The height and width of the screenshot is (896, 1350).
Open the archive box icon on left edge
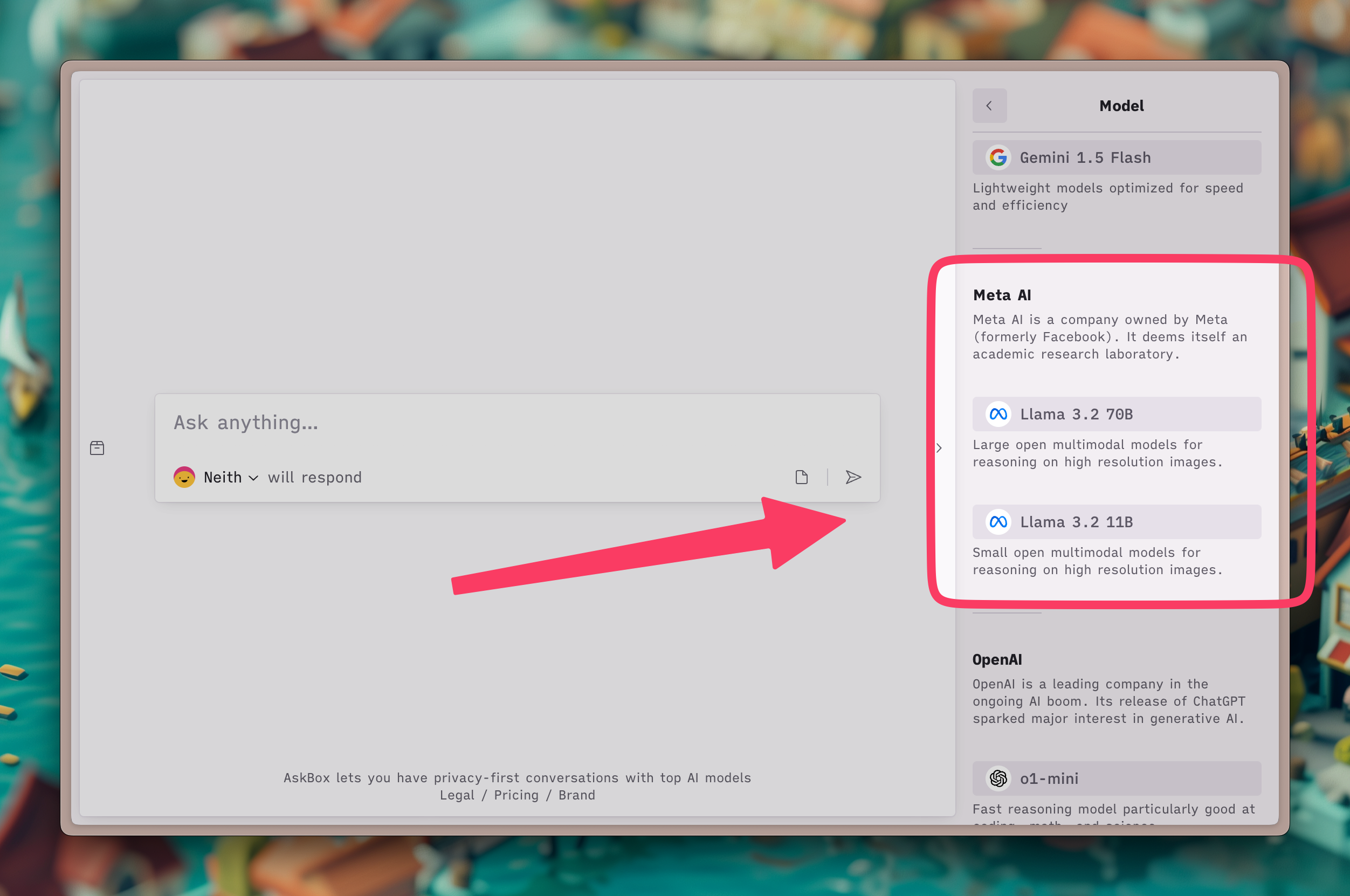[97, 448]
